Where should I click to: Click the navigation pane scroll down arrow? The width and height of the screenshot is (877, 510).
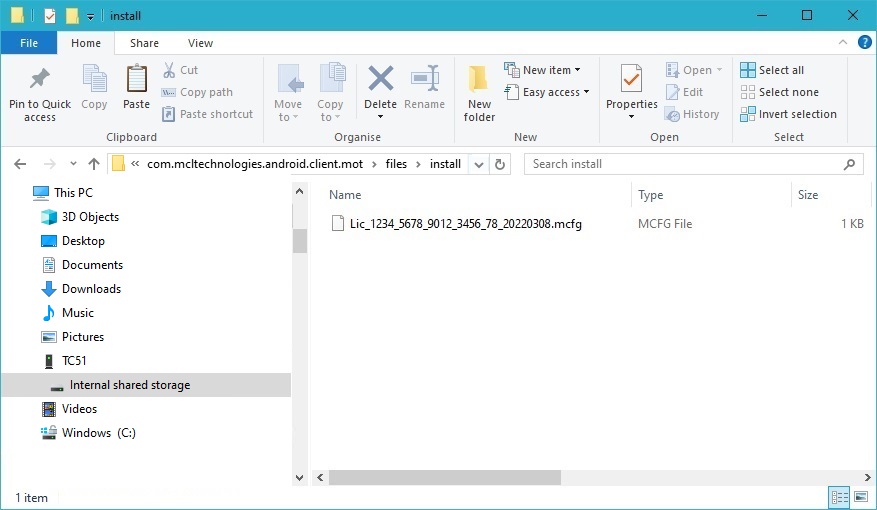pos(299,478)
